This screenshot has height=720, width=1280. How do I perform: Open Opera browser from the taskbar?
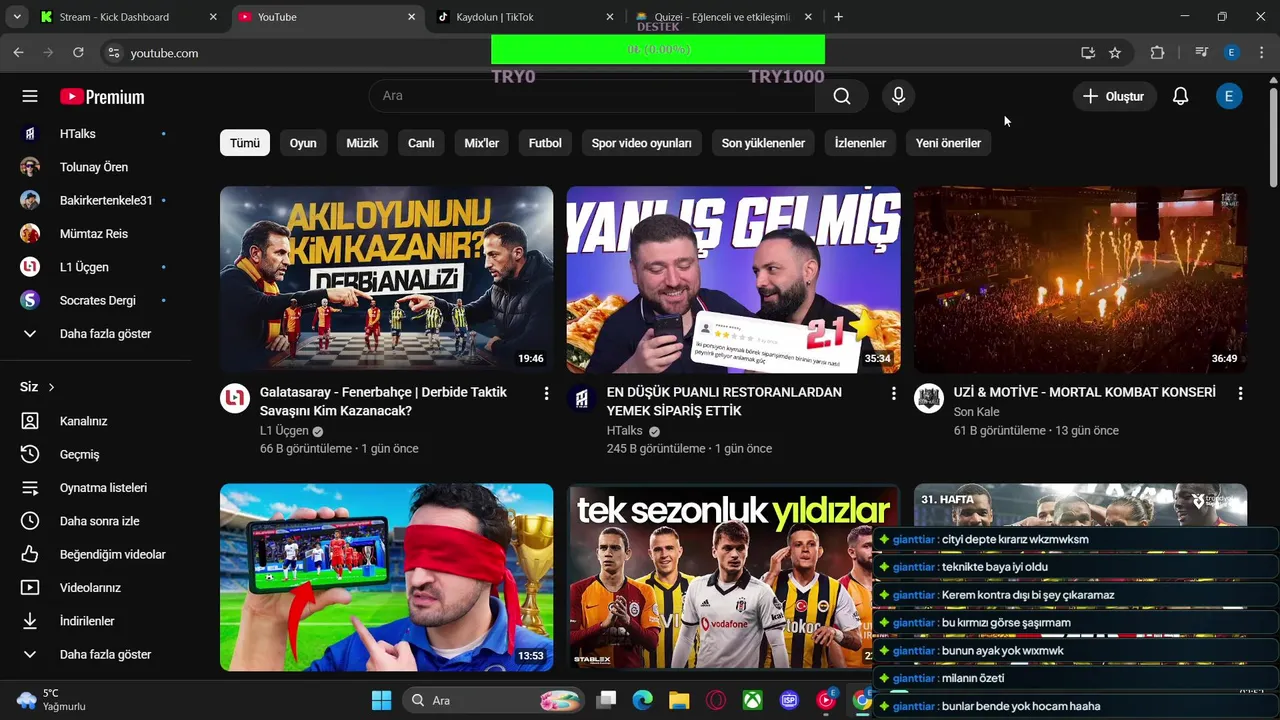click(716, 700)
